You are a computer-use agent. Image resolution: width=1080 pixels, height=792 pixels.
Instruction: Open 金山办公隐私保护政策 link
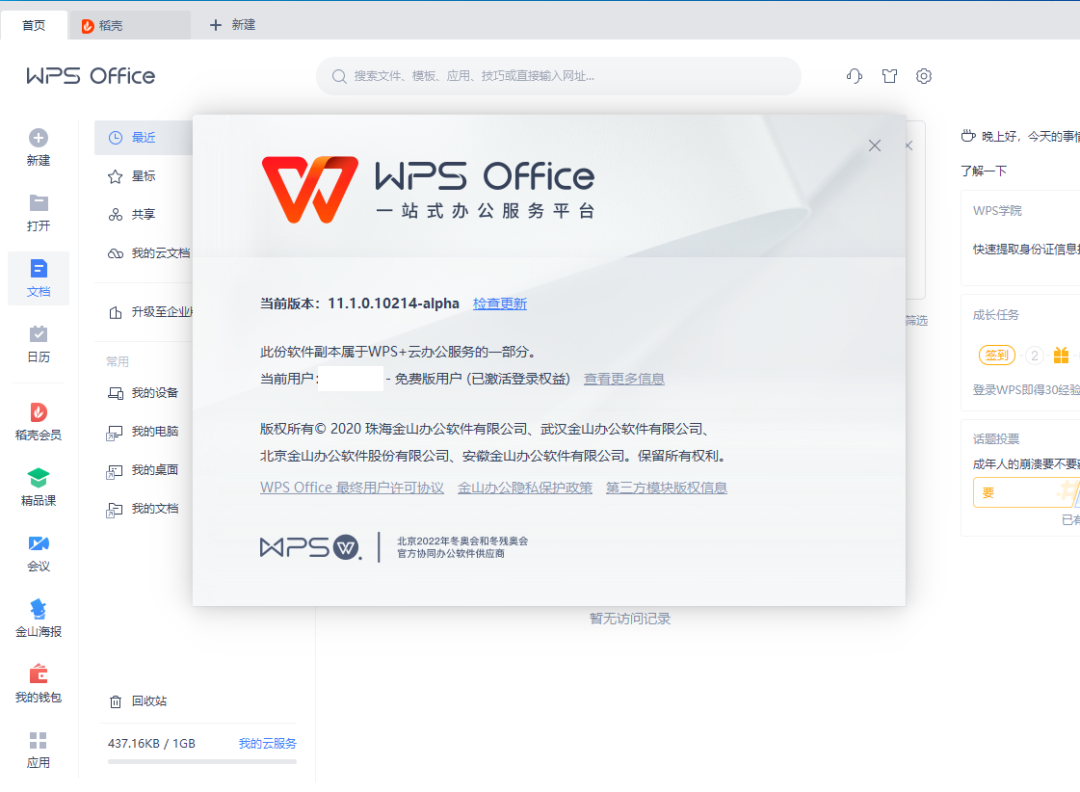[x=526, y=488]
